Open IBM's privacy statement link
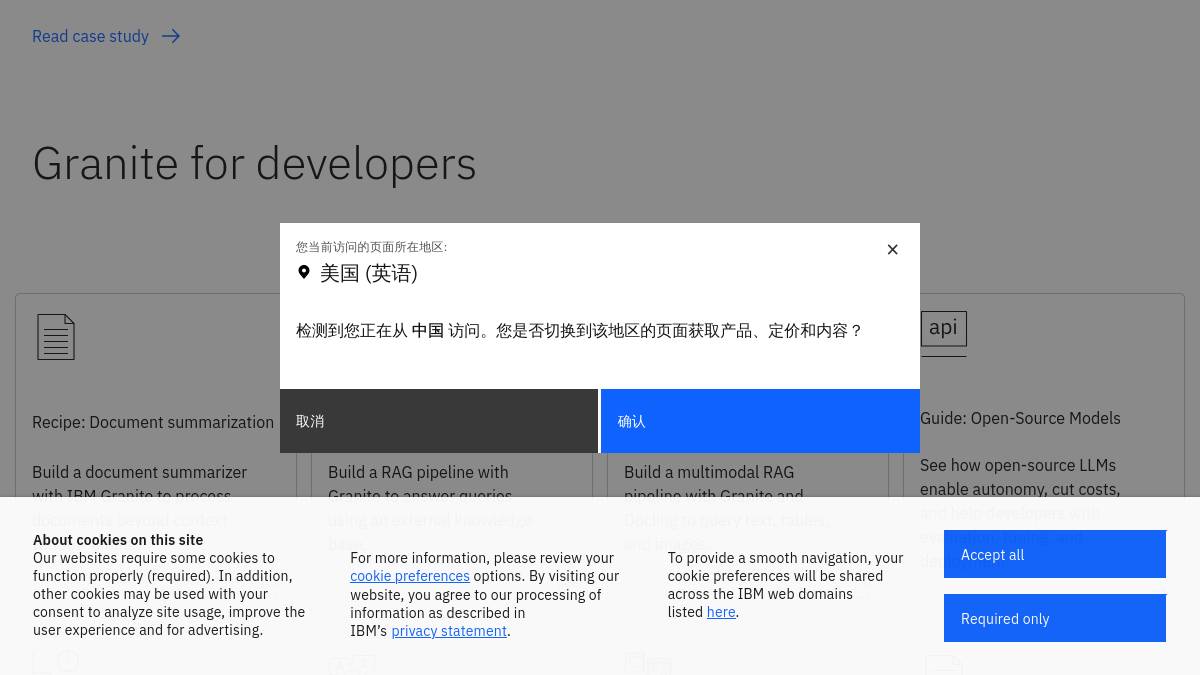Image resolution: width=1200 pixels, height=675 pixels. 449,631
